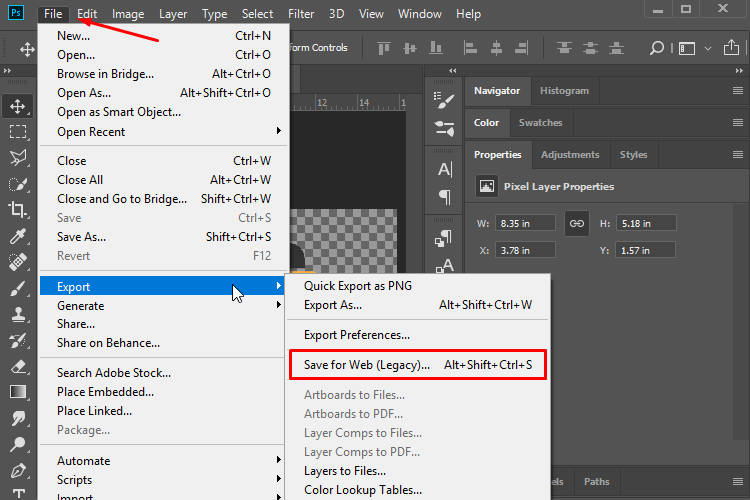
Task: Open Navigator panel options menu
Action: (738, 90)
